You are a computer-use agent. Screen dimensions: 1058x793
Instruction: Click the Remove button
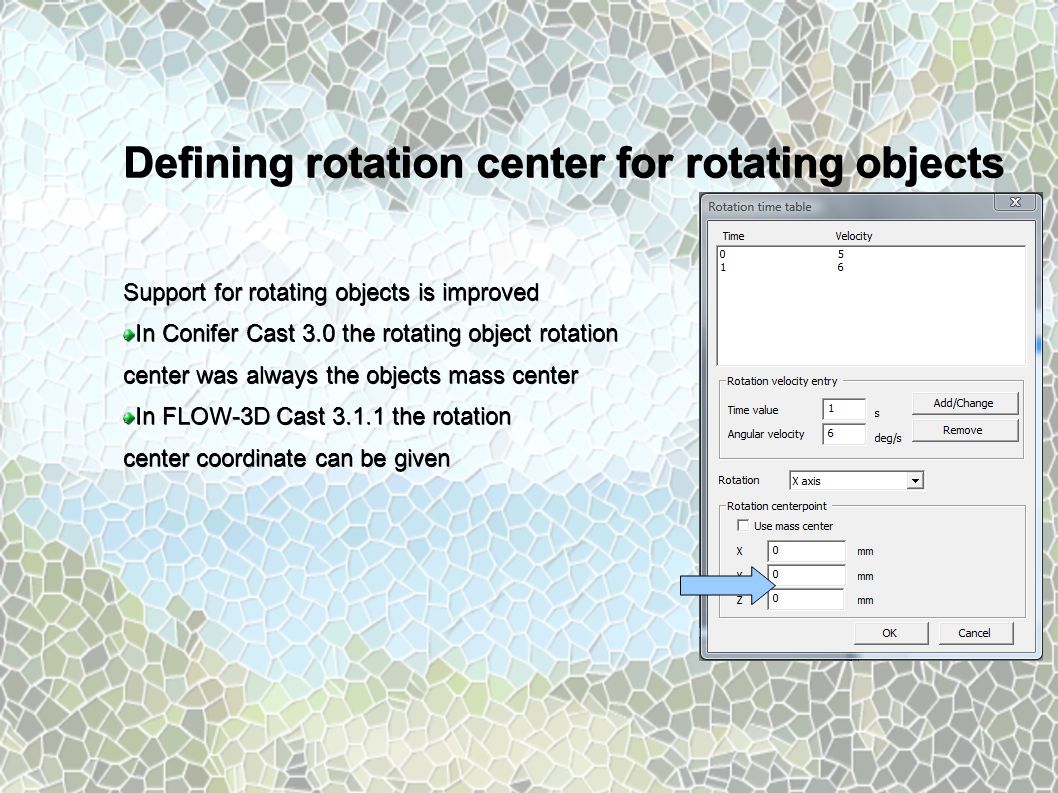coord(965,431)
